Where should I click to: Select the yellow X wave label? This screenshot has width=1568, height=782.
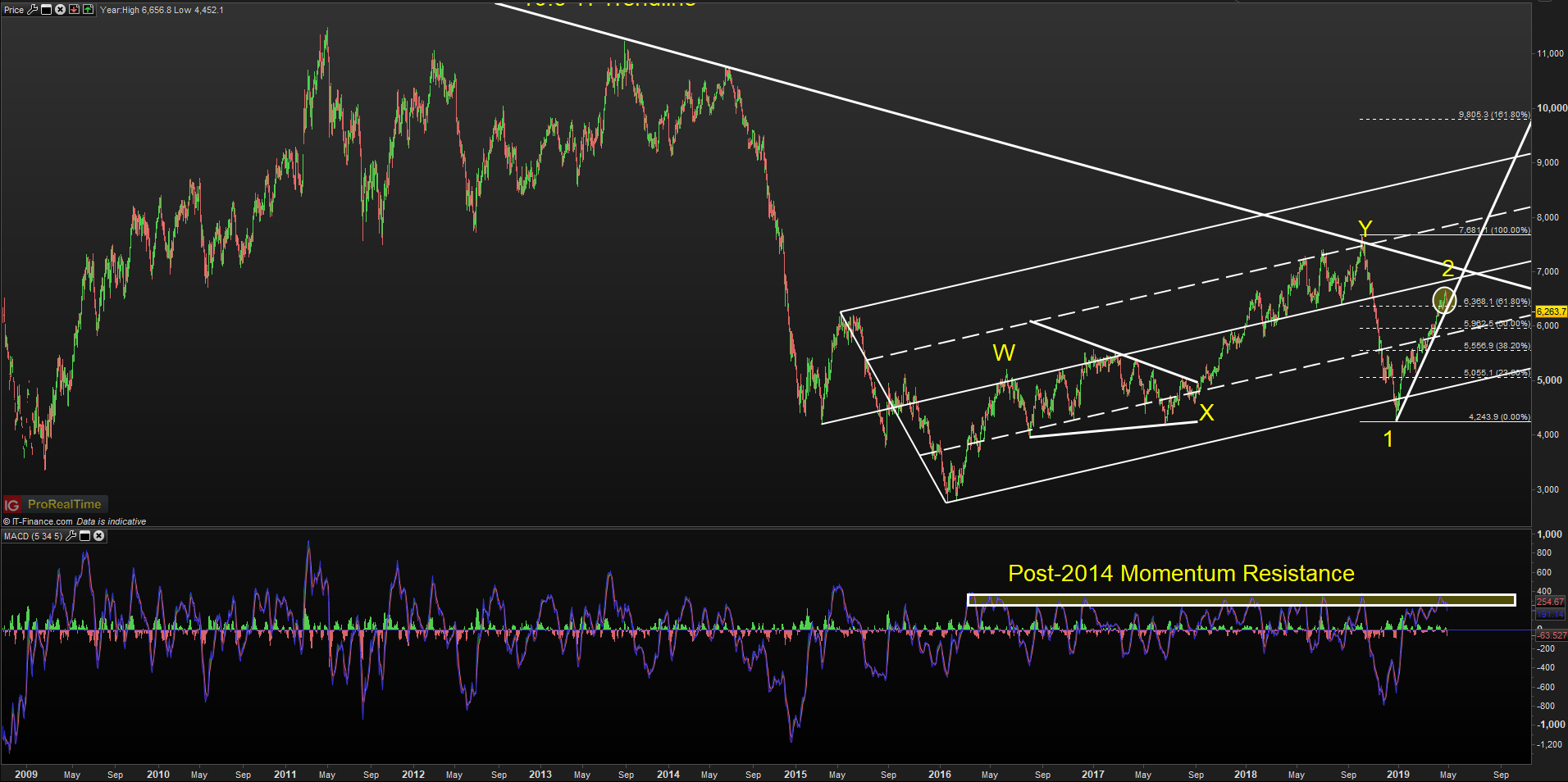click(1206, 412)
